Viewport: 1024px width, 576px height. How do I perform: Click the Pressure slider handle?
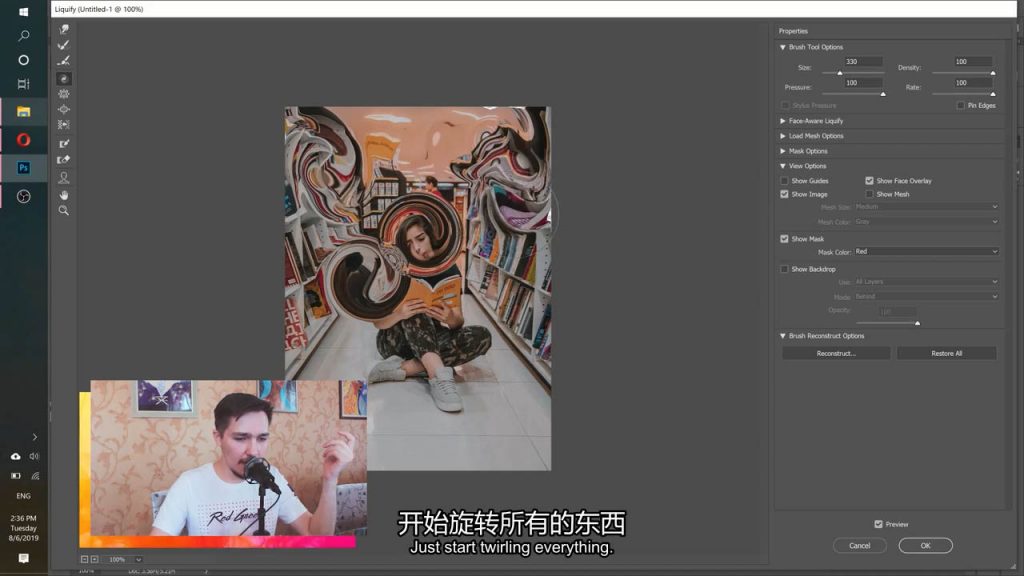pos(883,94)
